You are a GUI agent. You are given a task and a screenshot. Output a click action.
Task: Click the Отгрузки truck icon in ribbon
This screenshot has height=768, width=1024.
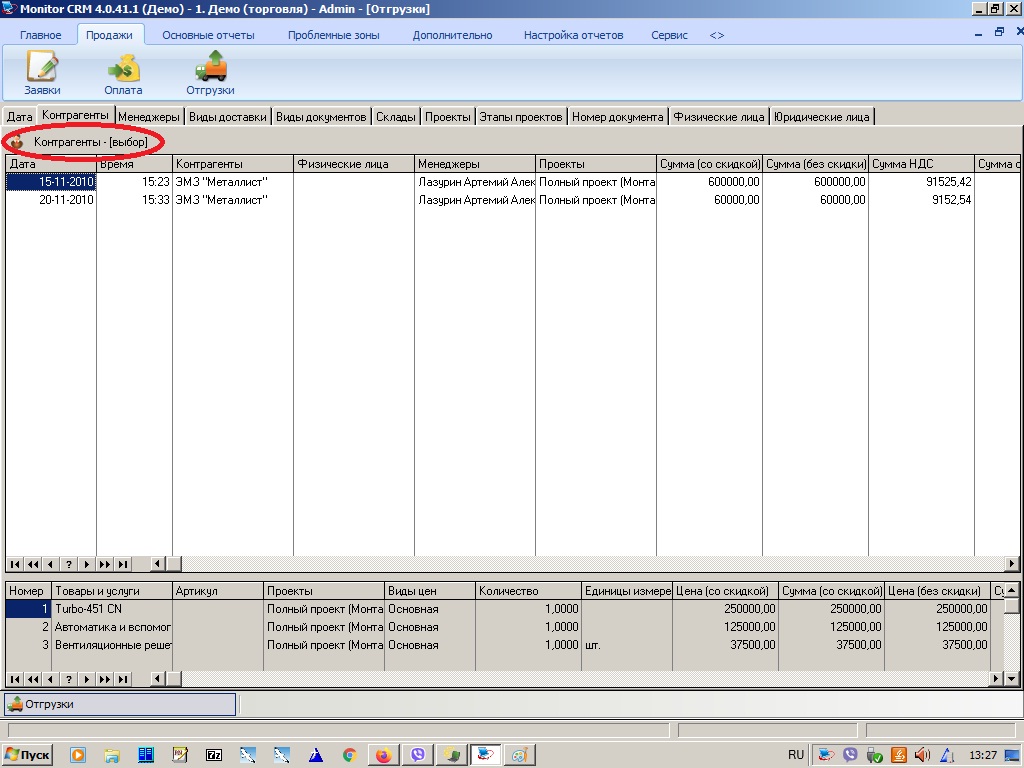click(210, 68)
